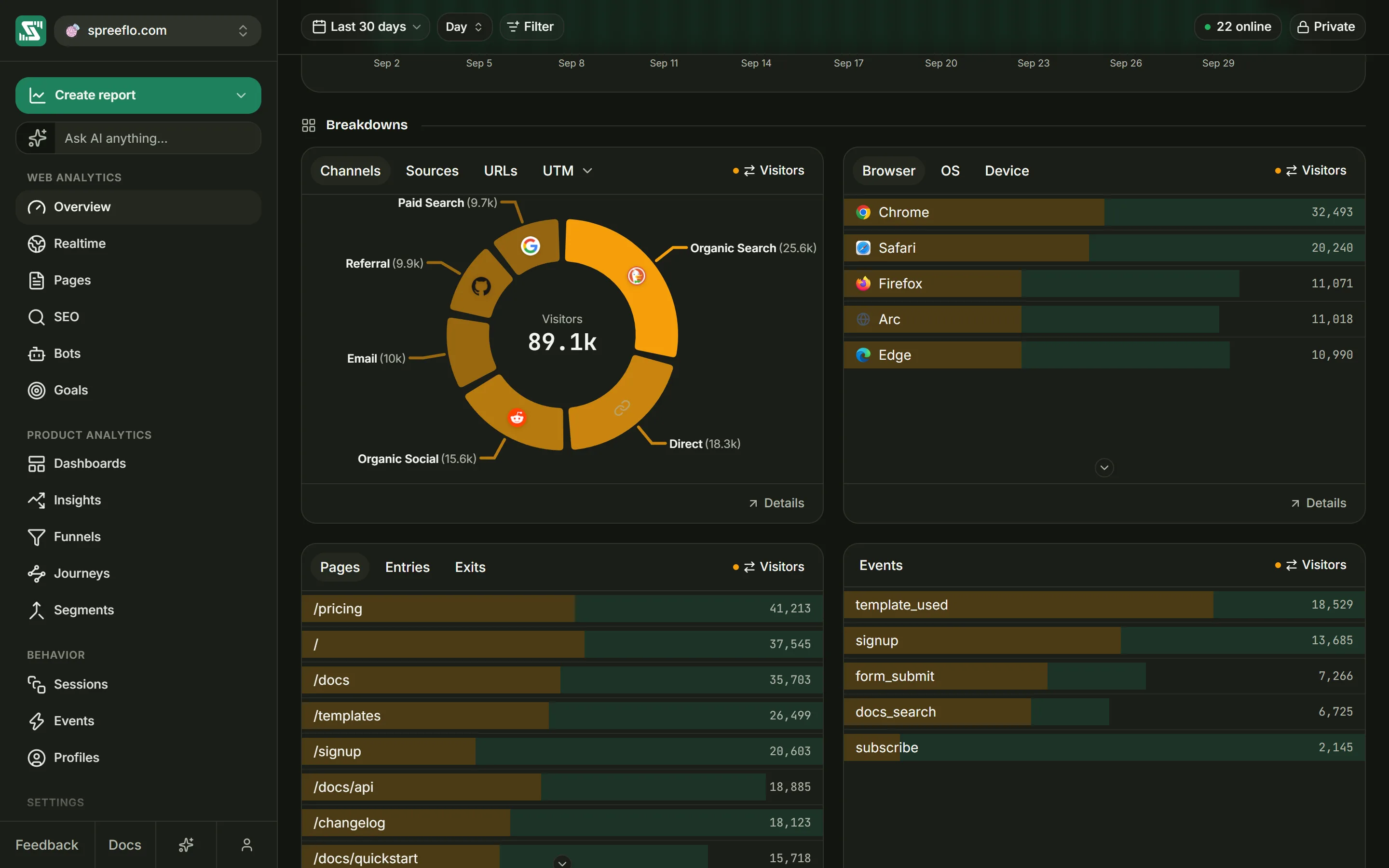Open the Sessions icon in sidebar
The image size is (1389, 868).
[x=36, y=684]
